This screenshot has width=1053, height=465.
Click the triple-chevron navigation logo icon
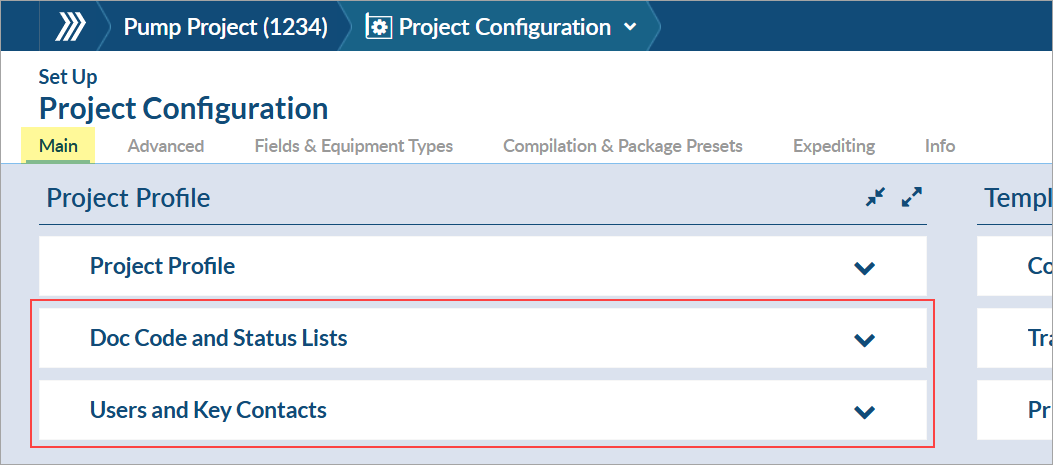point(70,27)
